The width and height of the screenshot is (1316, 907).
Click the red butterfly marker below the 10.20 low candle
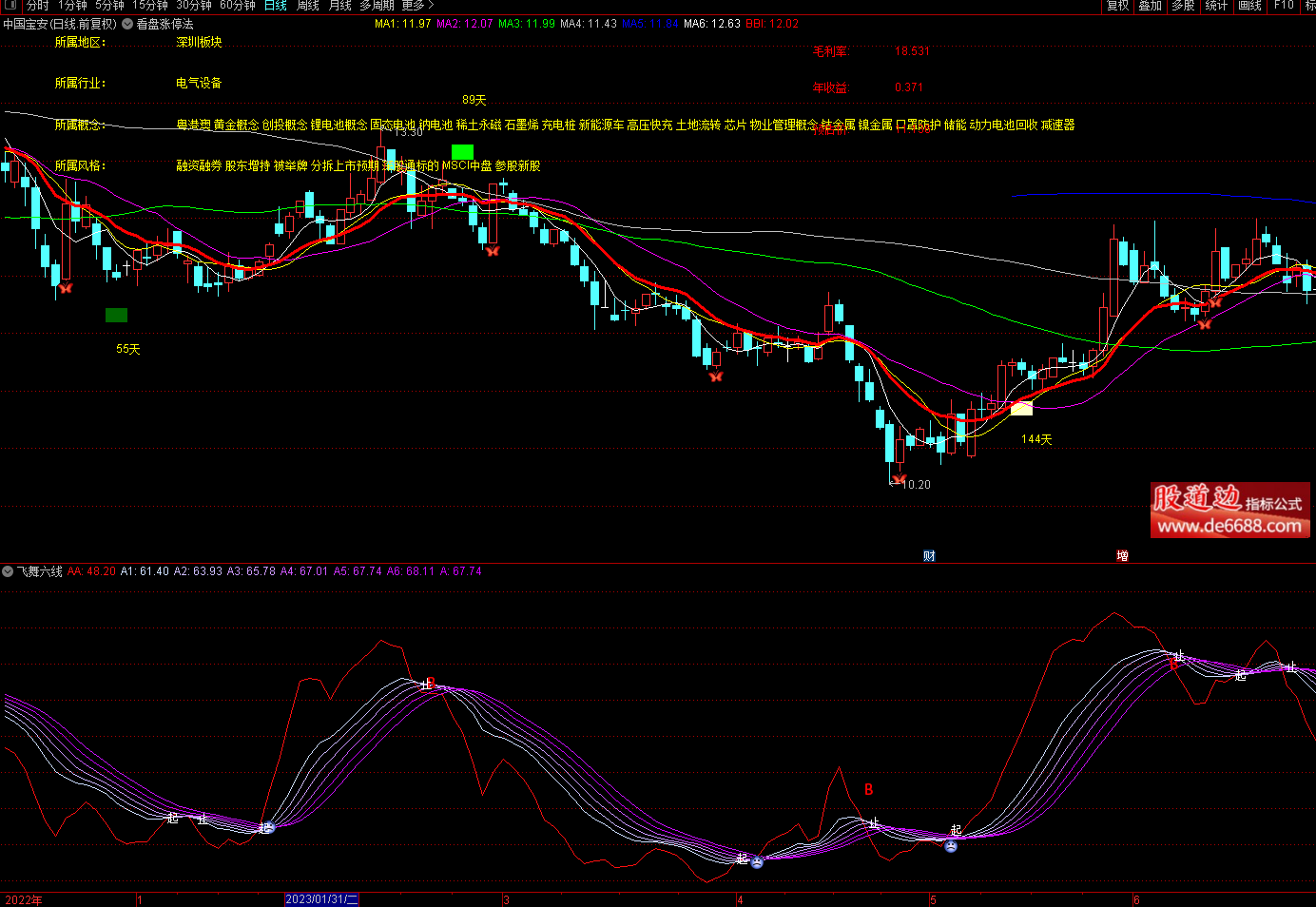point(899,478)
